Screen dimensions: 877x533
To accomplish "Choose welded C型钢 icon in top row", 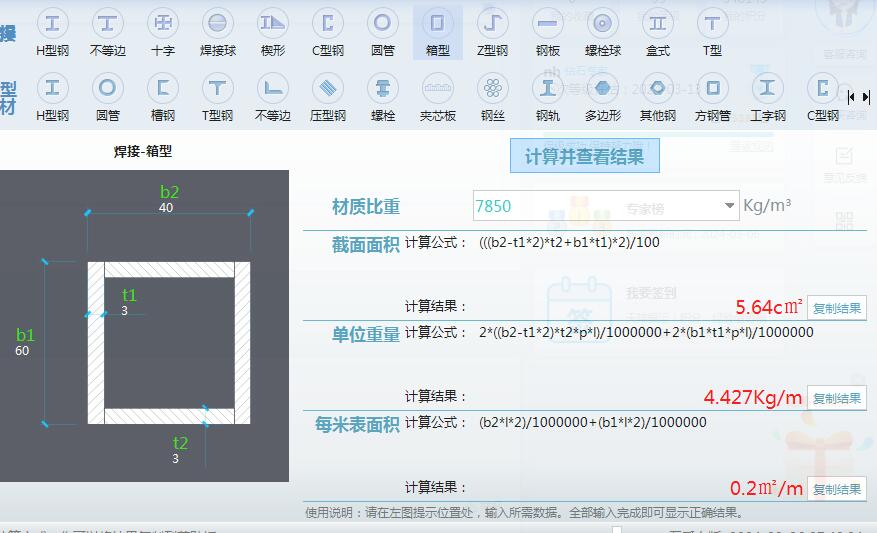I will coord(328,32).
